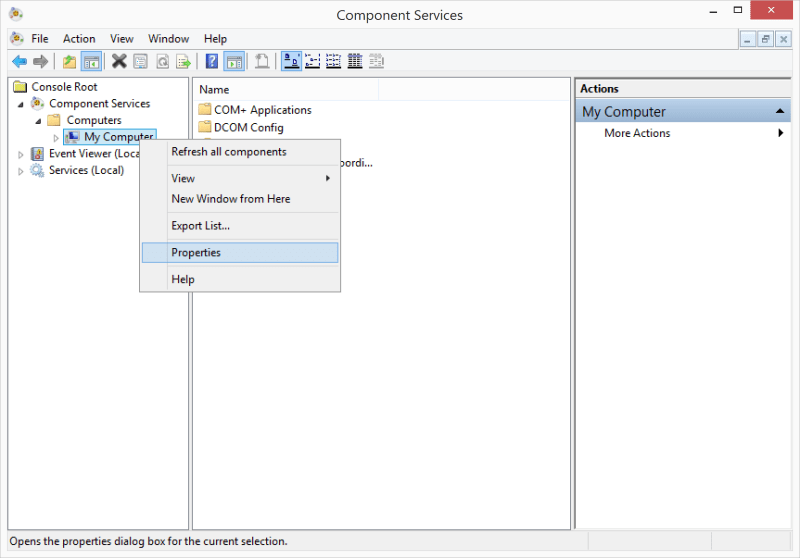Open More Actions in Actions pane
Image resolution: width=800 pixels, height=558 pixels.
637,133
